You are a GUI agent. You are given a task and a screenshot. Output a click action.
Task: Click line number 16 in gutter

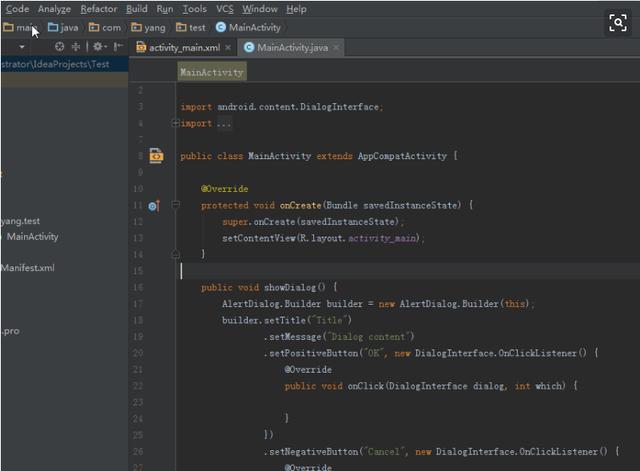pyautogui.click(x=138, y=287)
